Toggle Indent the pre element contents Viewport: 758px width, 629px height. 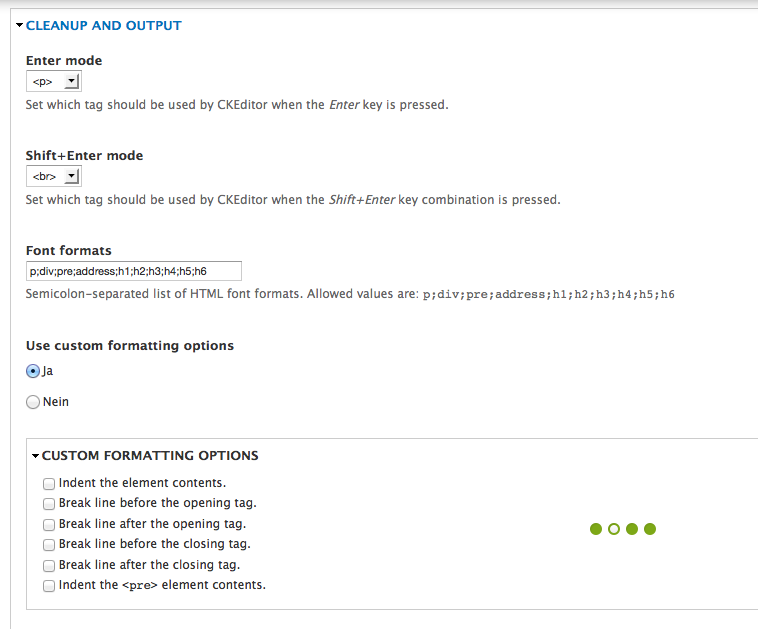point(49,586)
